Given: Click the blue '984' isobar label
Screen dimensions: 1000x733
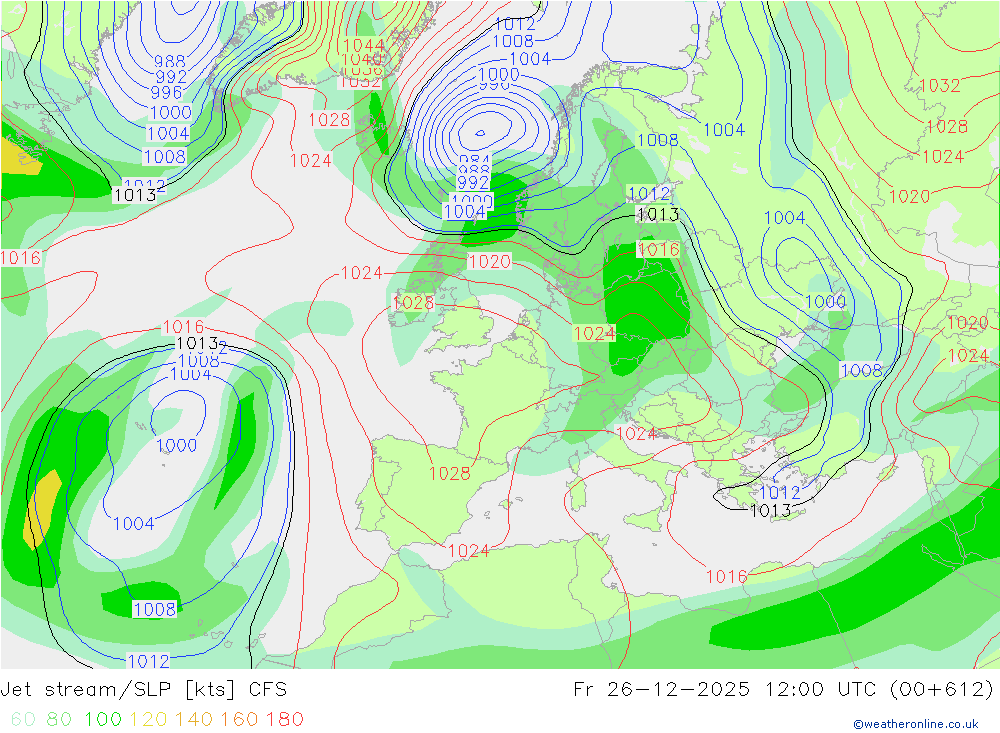Looking at the screenshot, I should 474,159.
